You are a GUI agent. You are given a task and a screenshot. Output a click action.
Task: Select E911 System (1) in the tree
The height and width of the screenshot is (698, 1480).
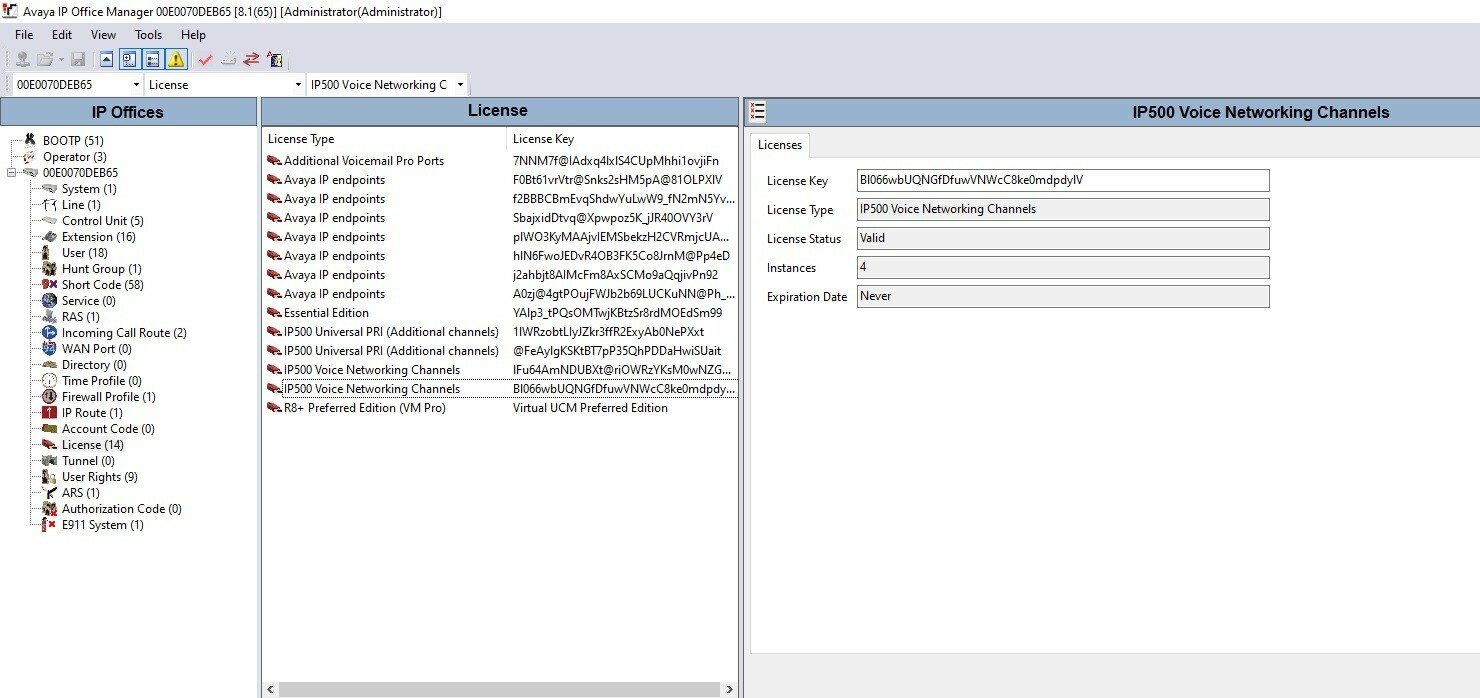[x=103, y=525]
